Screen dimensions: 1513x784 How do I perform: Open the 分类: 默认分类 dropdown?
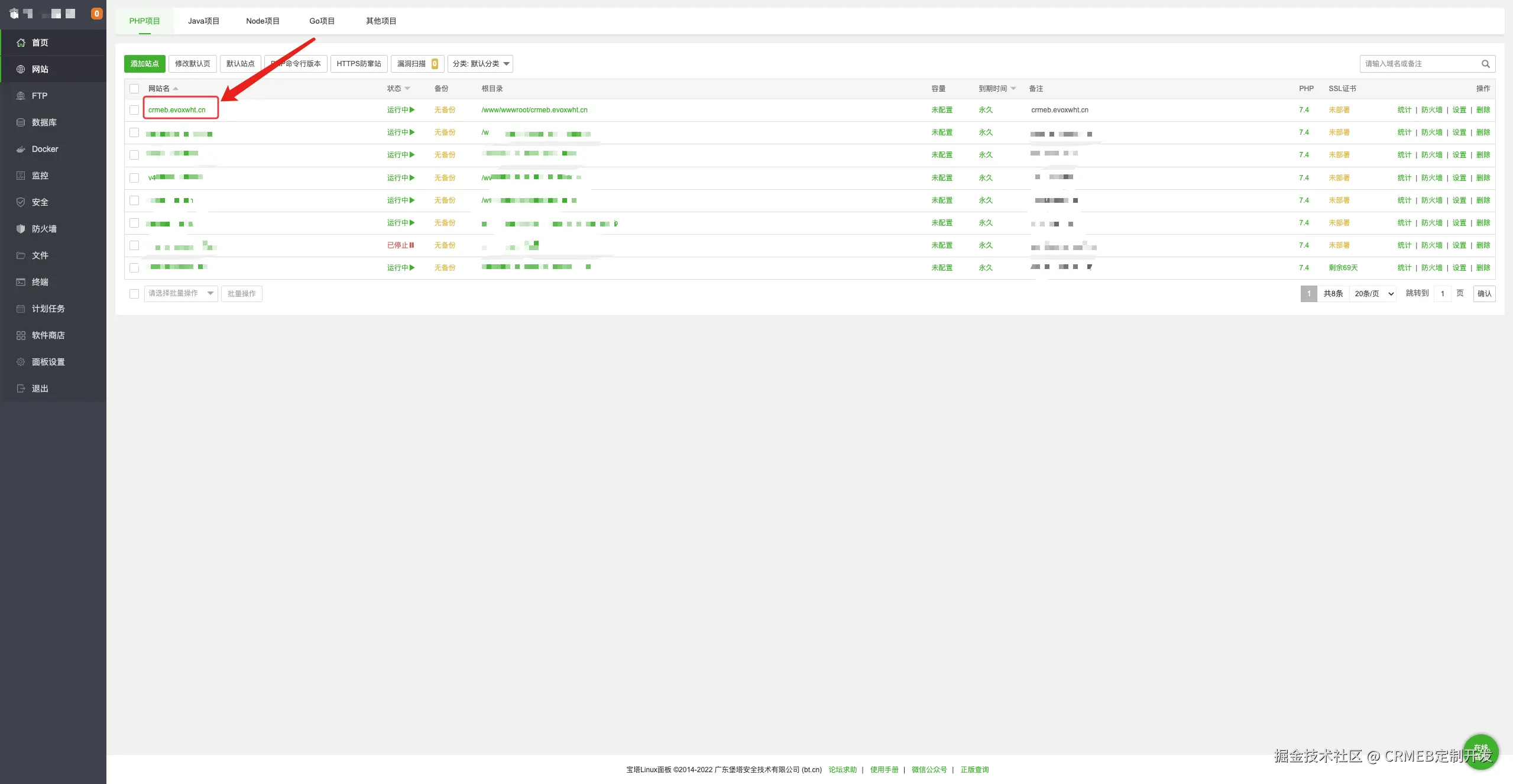click(x=480, y=64)
